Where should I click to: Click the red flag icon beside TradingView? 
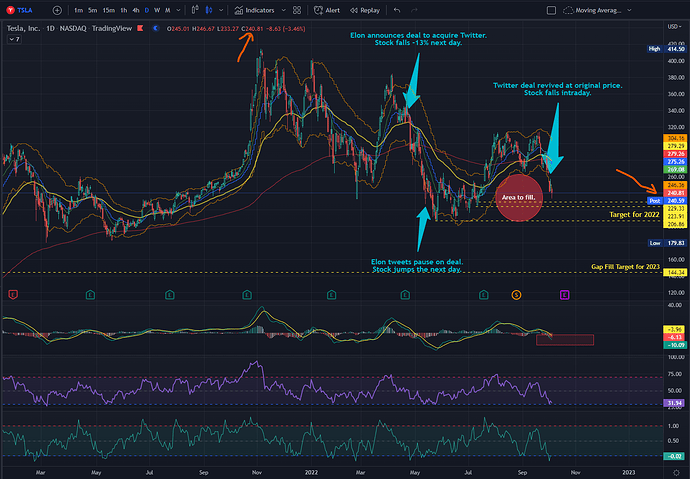140,28
